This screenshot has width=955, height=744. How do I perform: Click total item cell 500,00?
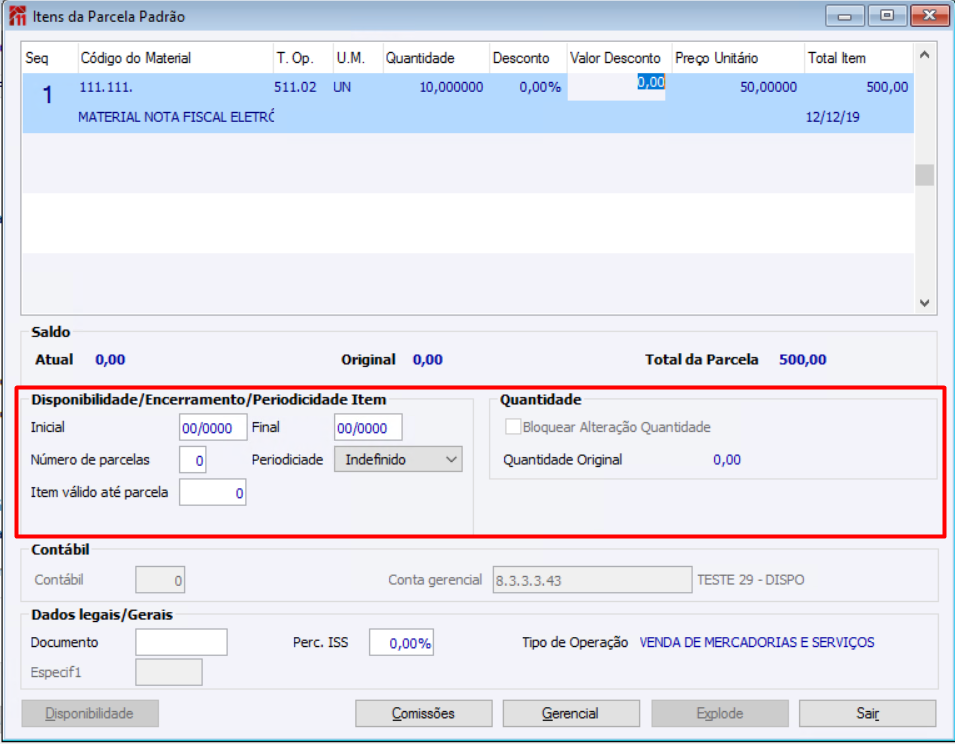[x=887, y=88]
